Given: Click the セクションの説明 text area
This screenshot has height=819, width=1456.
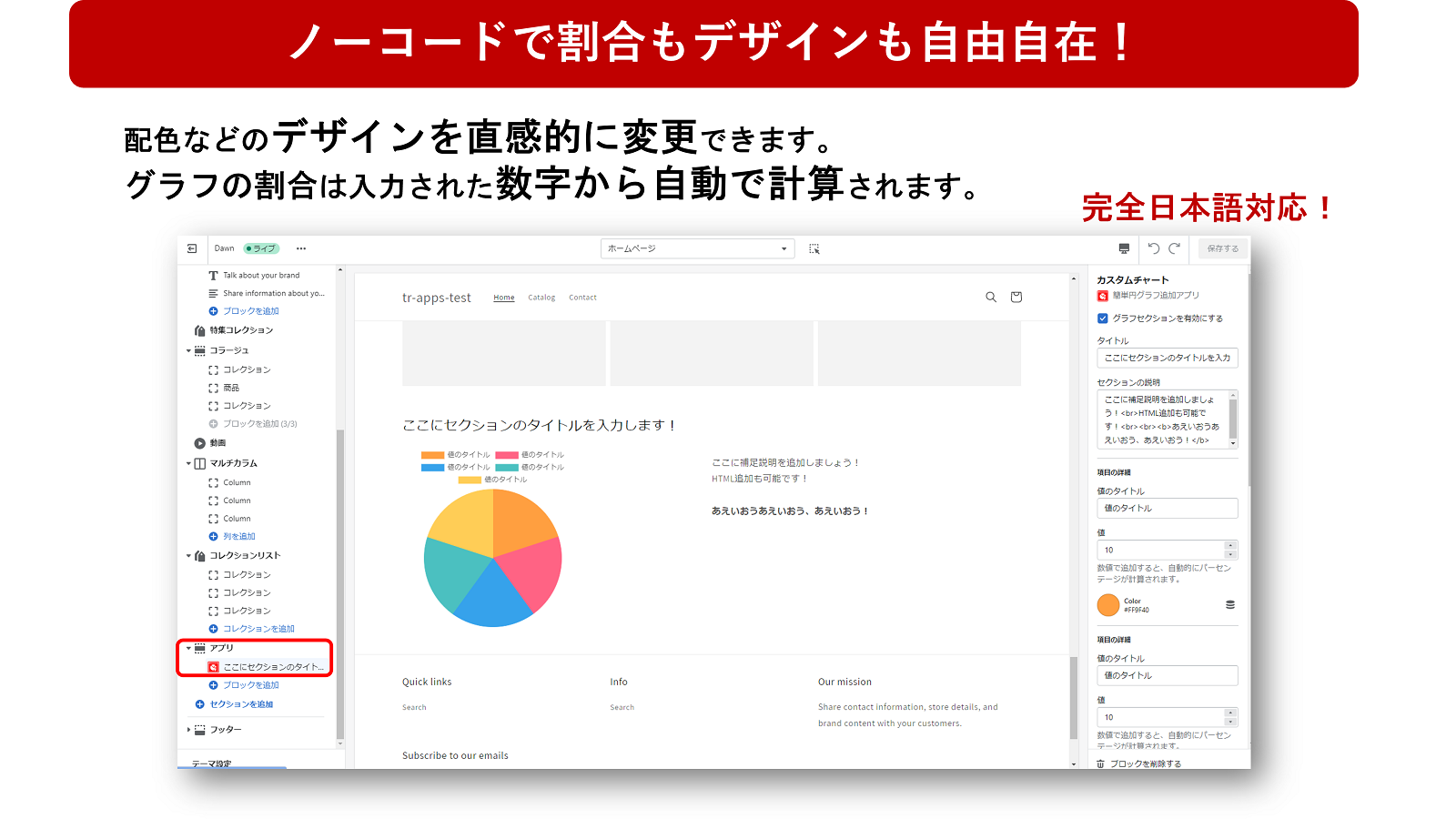Looking at the screenshot, I should (x=1168, y=420).
